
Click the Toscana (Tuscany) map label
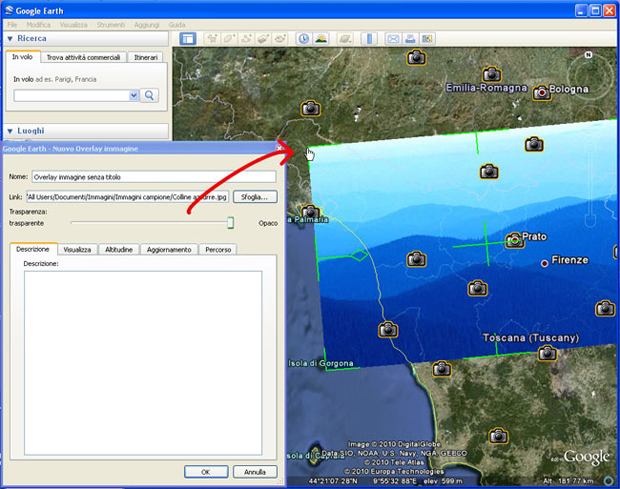[x=531, y=338]
